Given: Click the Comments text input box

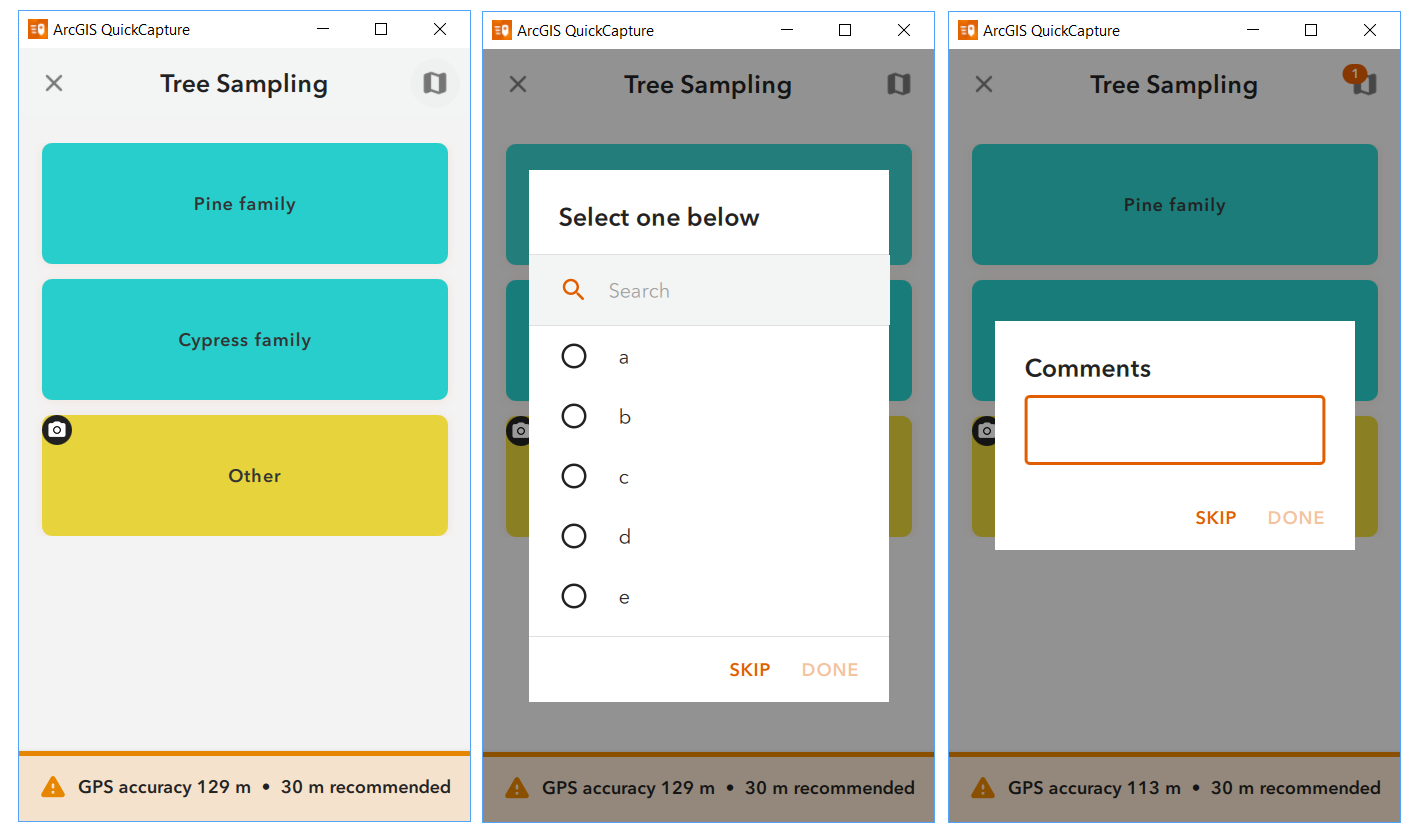Looking at the screenshot, I should (x=1174, y=430).
